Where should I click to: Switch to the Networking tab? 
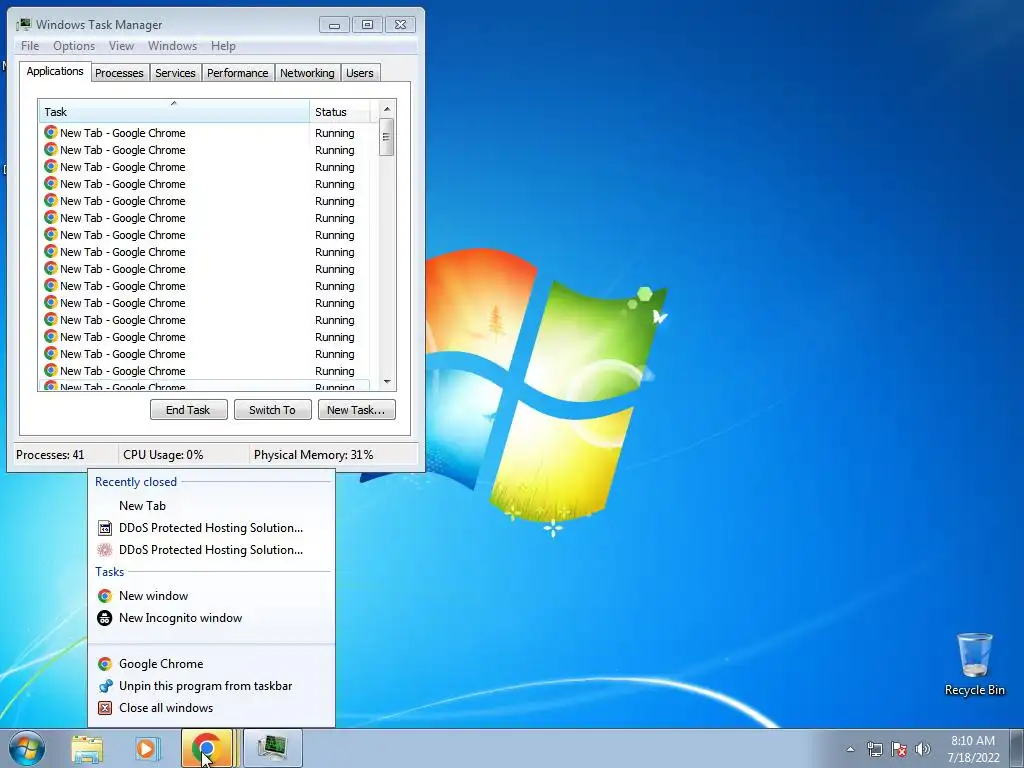click(307, 73)
